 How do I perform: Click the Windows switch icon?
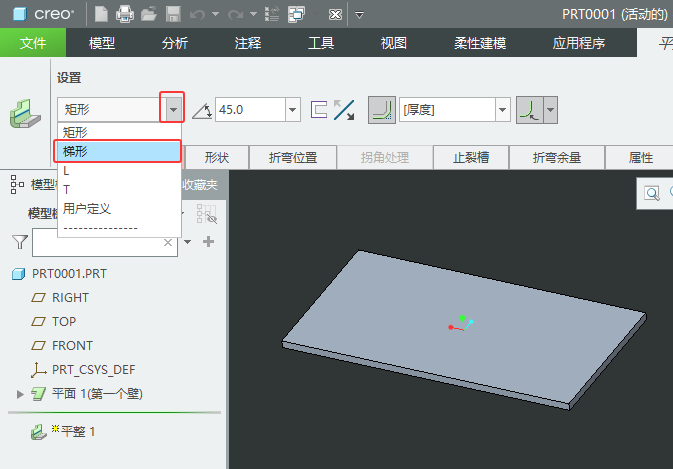[x=296, y=14]
